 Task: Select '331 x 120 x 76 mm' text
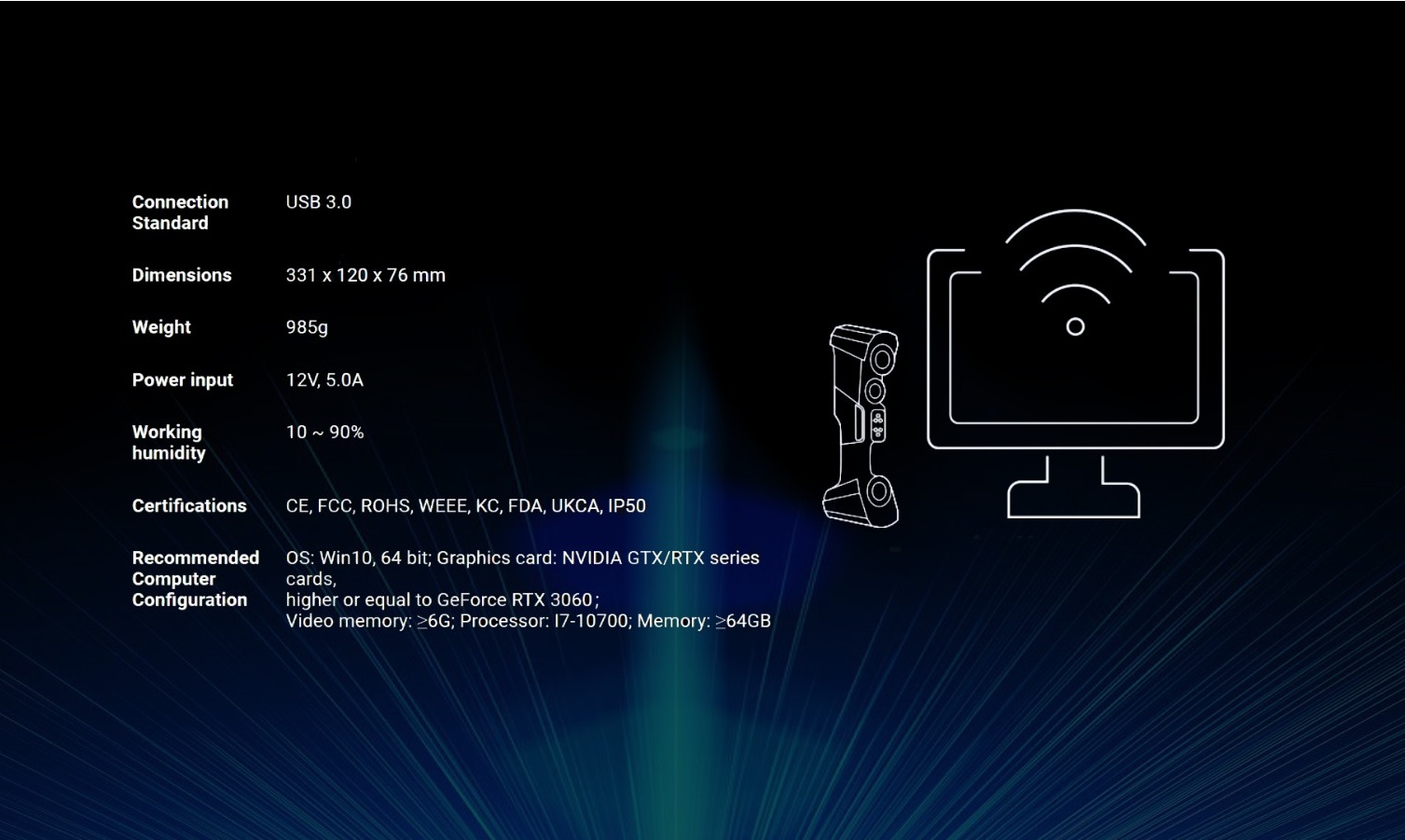(x=365, y=275)
